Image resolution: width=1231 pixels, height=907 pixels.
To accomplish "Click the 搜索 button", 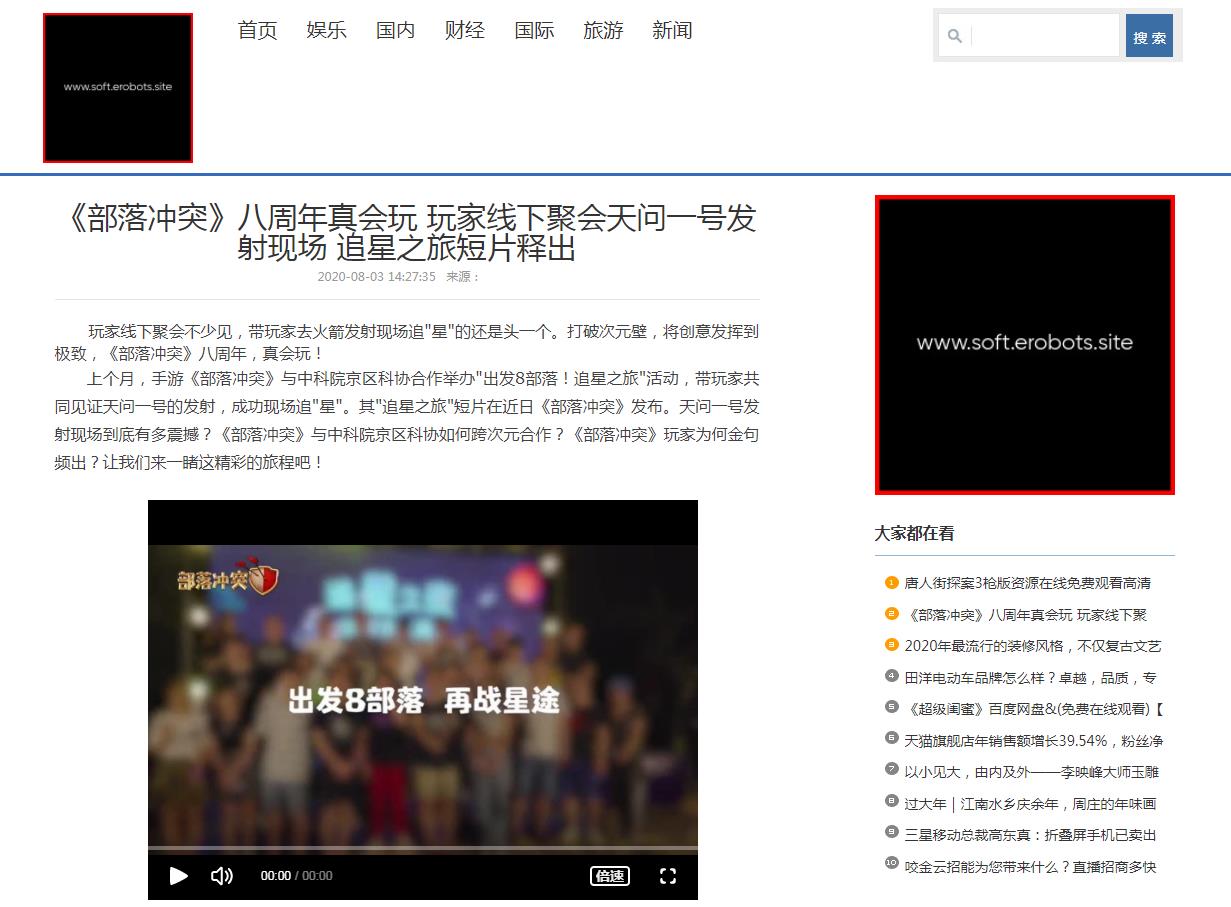I will coord(1149,36).
